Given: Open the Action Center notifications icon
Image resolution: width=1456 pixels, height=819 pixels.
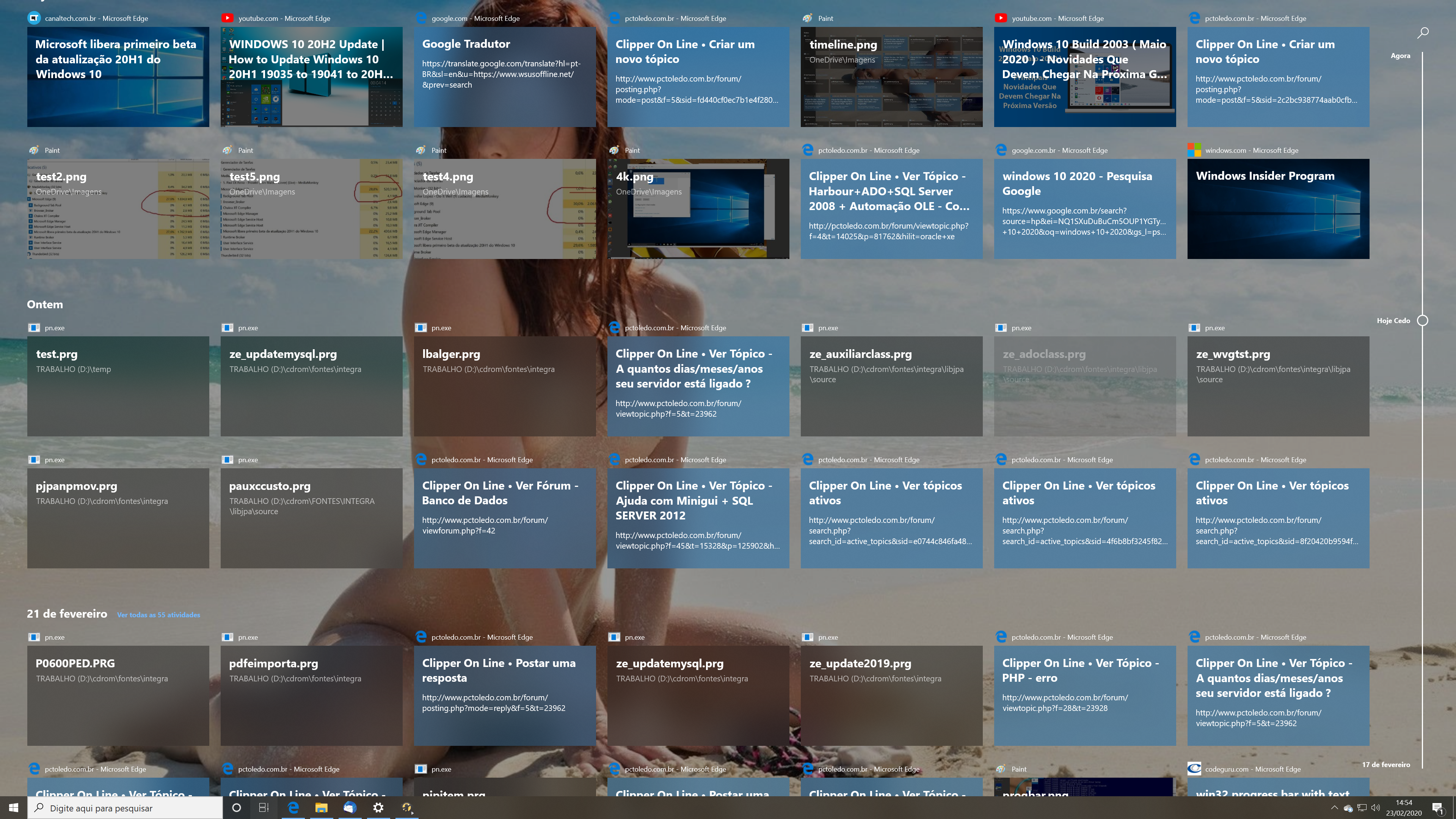Looking at the screenshot, I should tap(1438, 808).
